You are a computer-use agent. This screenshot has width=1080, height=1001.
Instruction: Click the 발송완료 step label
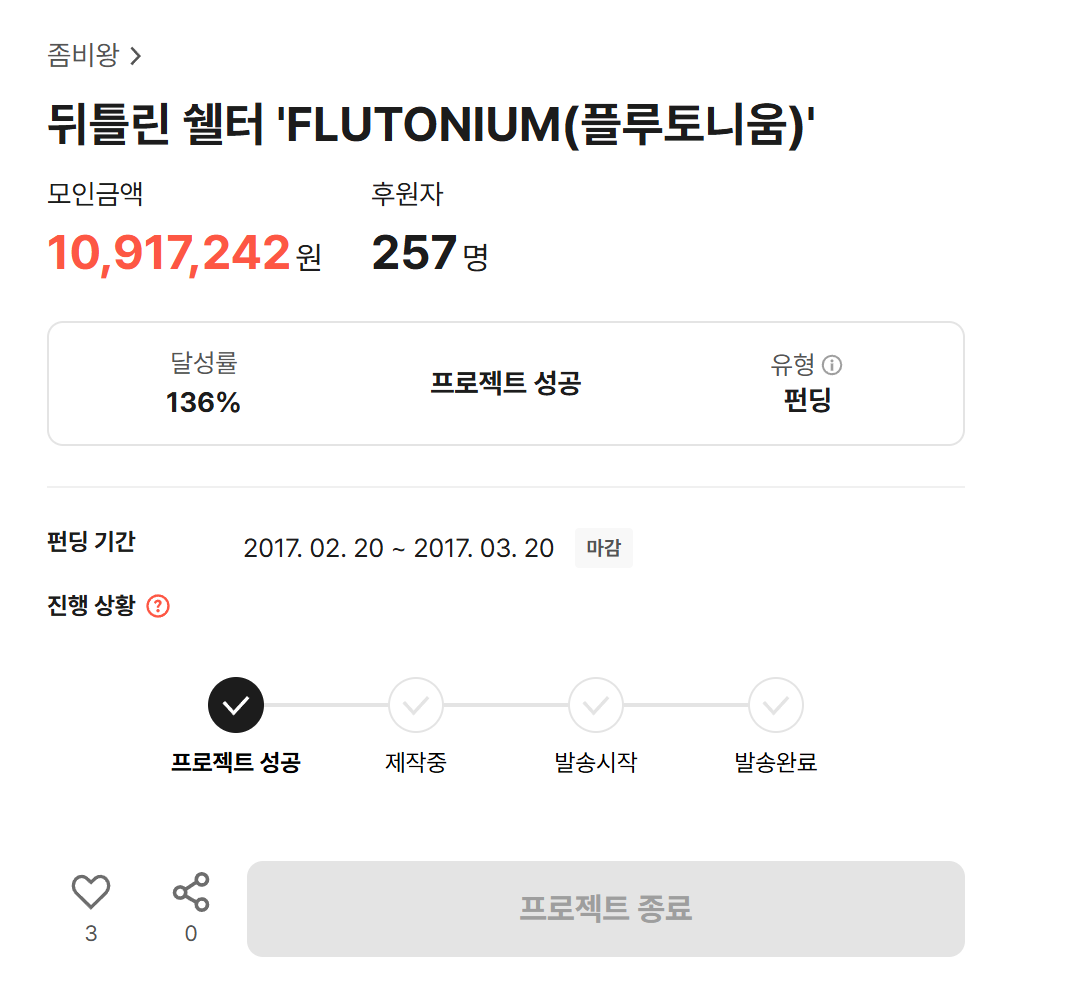point(776,763)
